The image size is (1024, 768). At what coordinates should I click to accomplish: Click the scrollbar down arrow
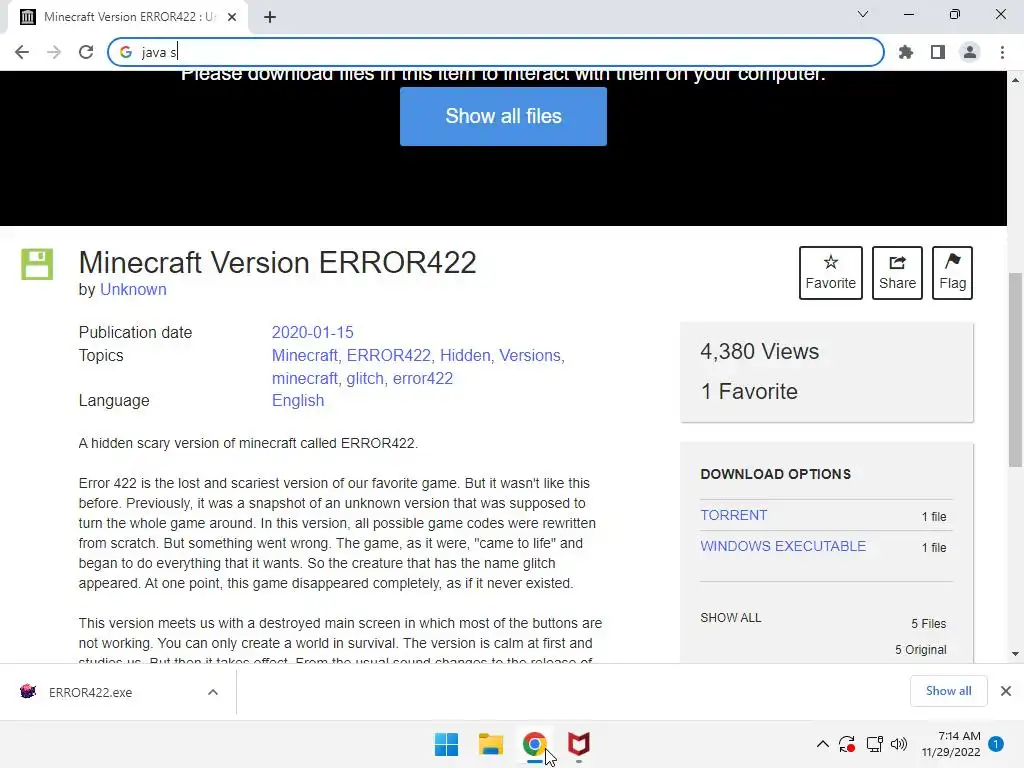point(1015,654)
